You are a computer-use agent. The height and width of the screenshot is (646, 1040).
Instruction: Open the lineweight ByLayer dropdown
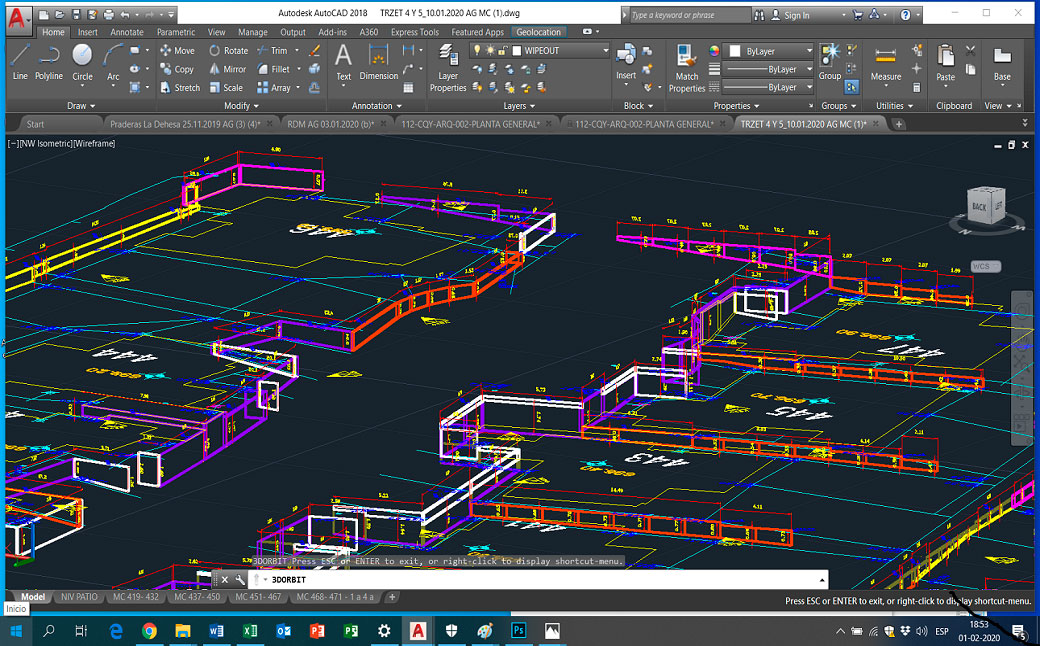tap(767, 69)
